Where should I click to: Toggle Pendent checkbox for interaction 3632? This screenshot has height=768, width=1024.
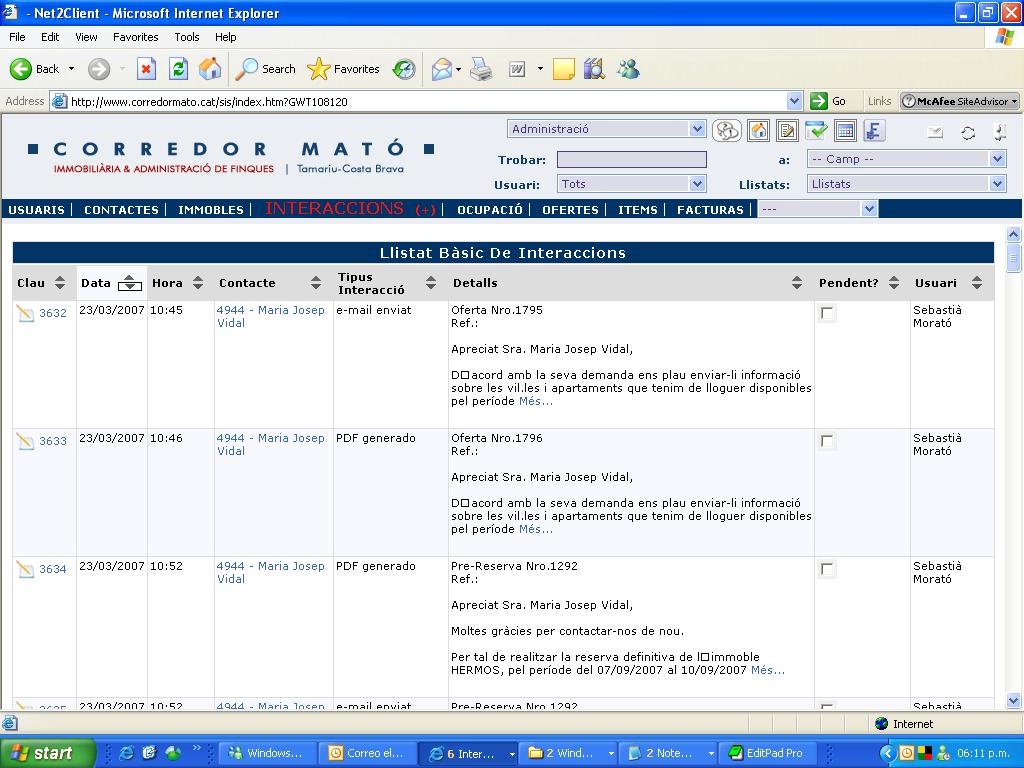(827, 313)
